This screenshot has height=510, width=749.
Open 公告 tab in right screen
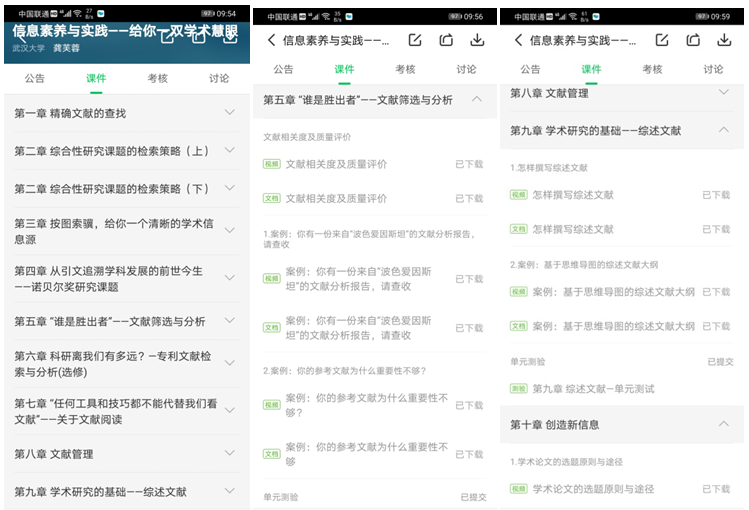pyautogui.click(x=530, y=69)
